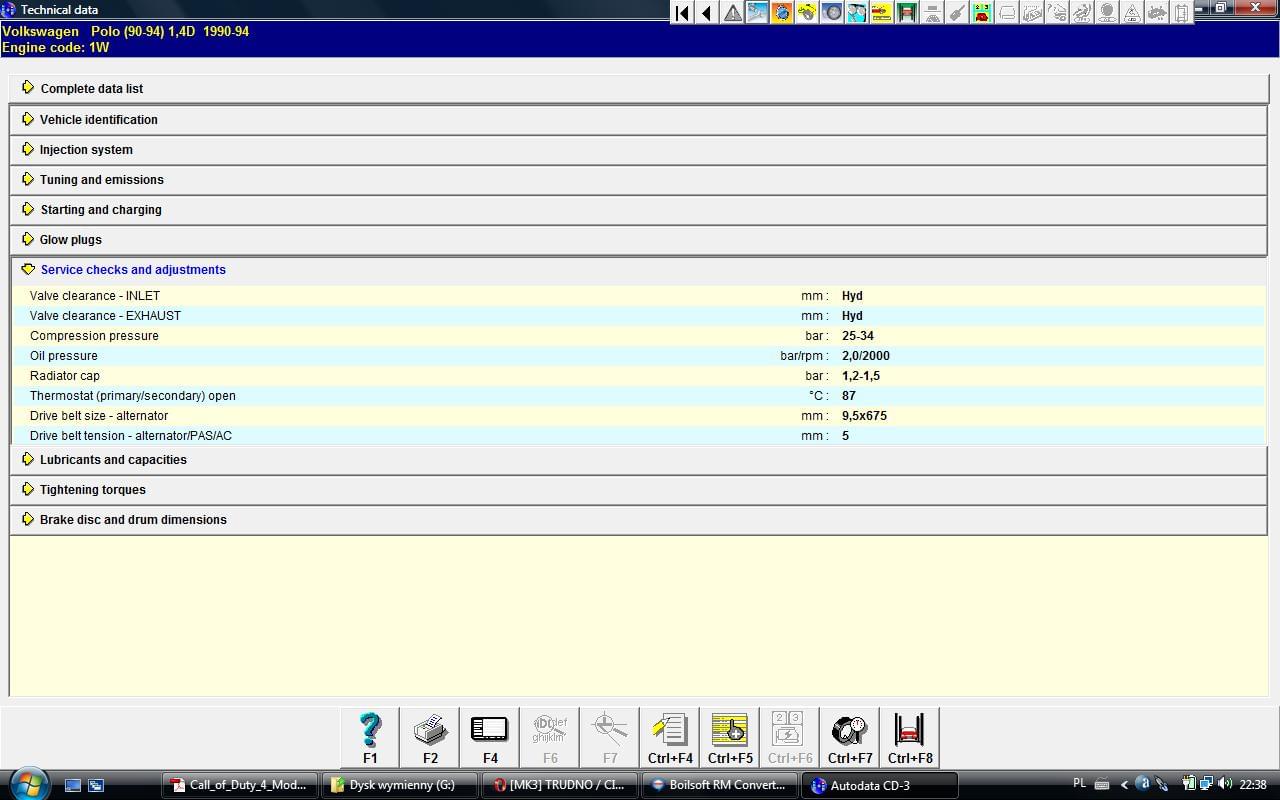The height and width of the screenshot is (800, 1280).
Task: Expand Complete data list section
Action: click(638, 88)
